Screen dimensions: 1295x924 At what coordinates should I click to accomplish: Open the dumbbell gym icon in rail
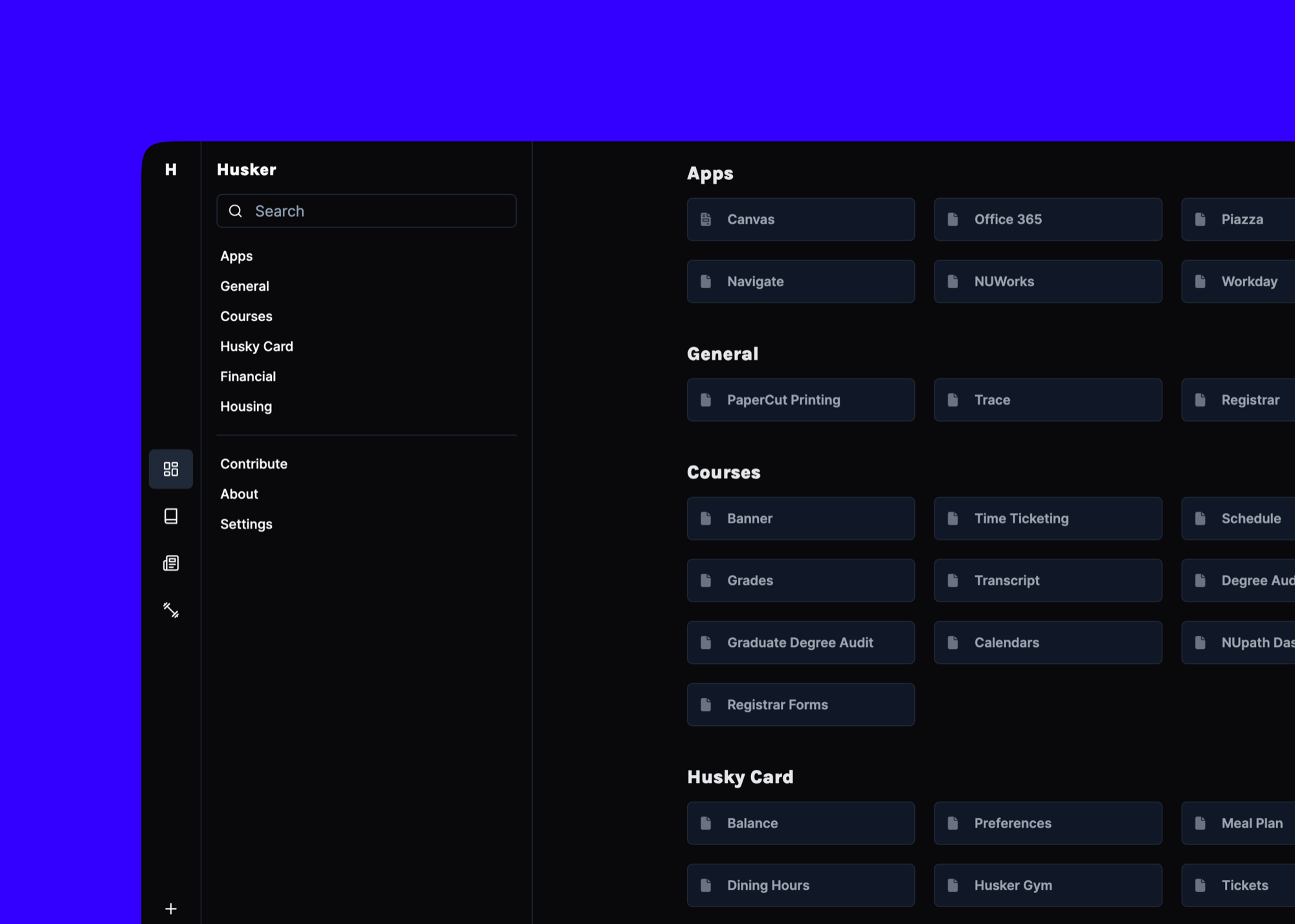[x=171, y=611]
